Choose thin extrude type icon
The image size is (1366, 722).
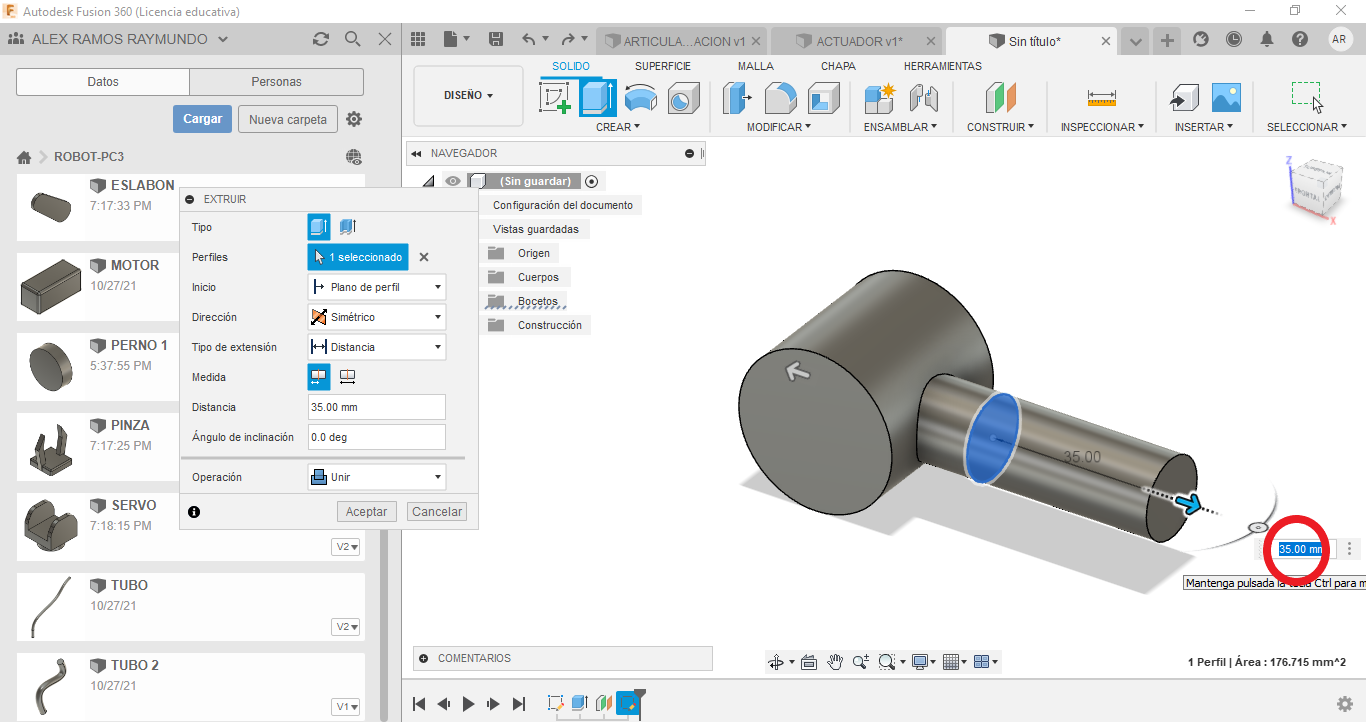click(x=347, y=227)
